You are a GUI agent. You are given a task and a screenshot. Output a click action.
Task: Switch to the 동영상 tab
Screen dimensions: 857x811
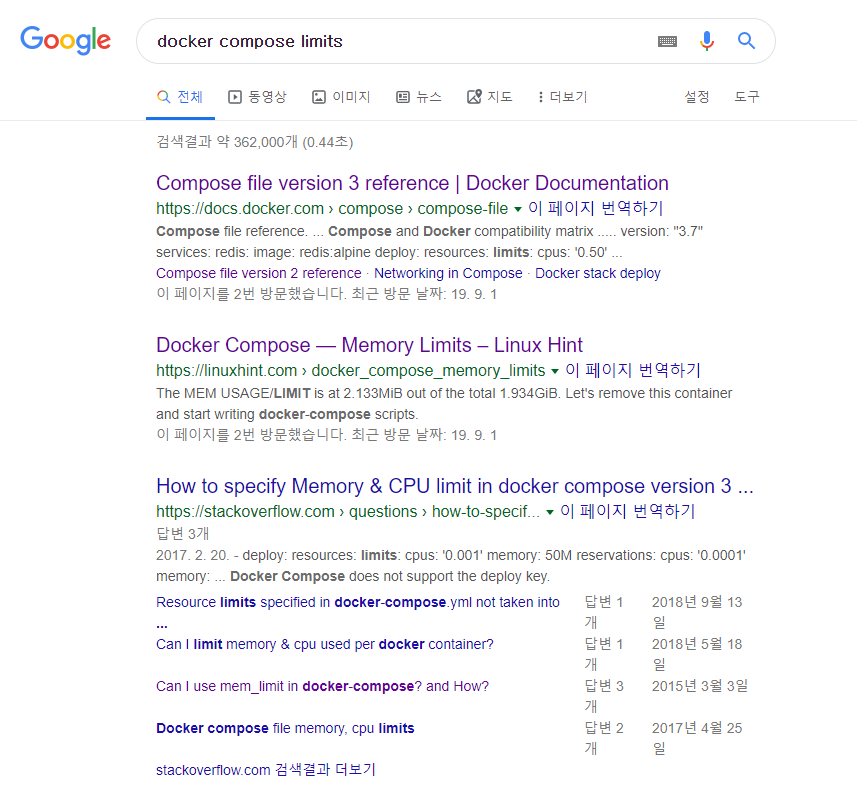pos(257,97)
